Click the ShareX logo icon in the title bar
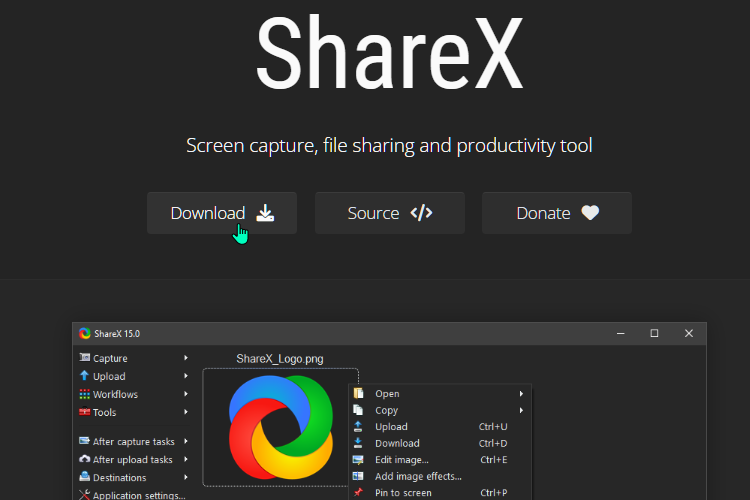Viewport: 750px width, 500px height. click(x=85, y=333)
